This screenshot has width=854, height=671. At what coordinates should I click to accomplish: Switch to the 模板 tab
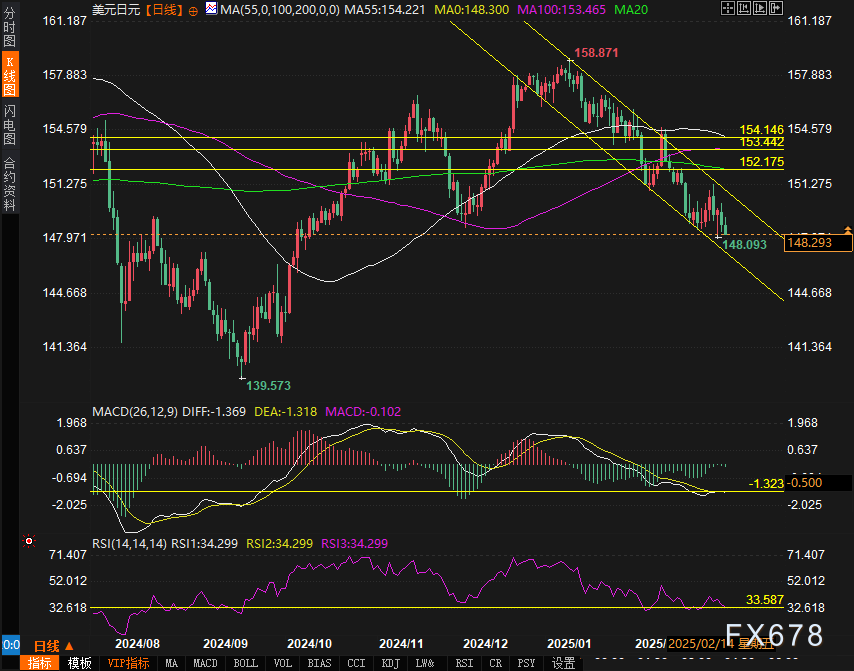[79, 663]
